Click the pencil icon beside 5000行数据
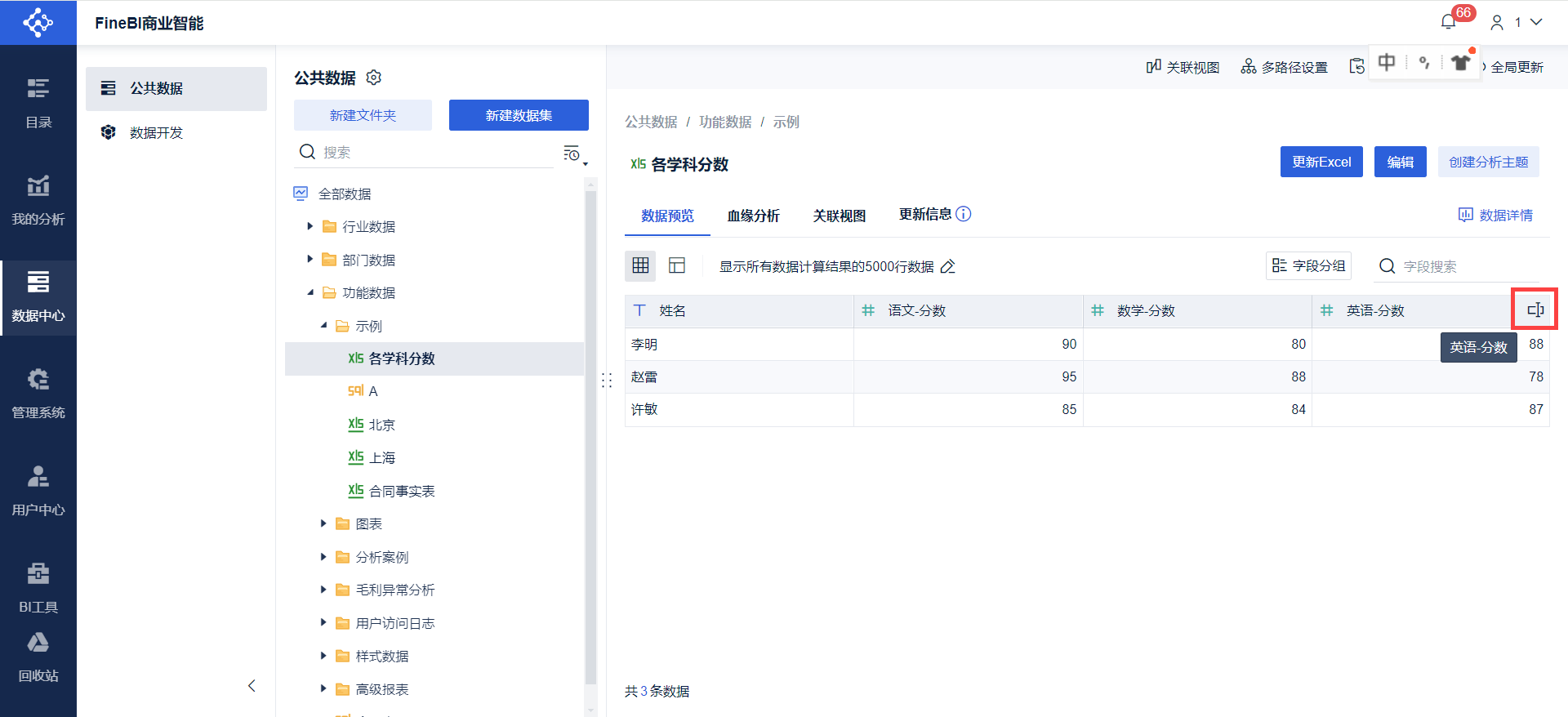Screen dimensions: 1568x717 948,266
